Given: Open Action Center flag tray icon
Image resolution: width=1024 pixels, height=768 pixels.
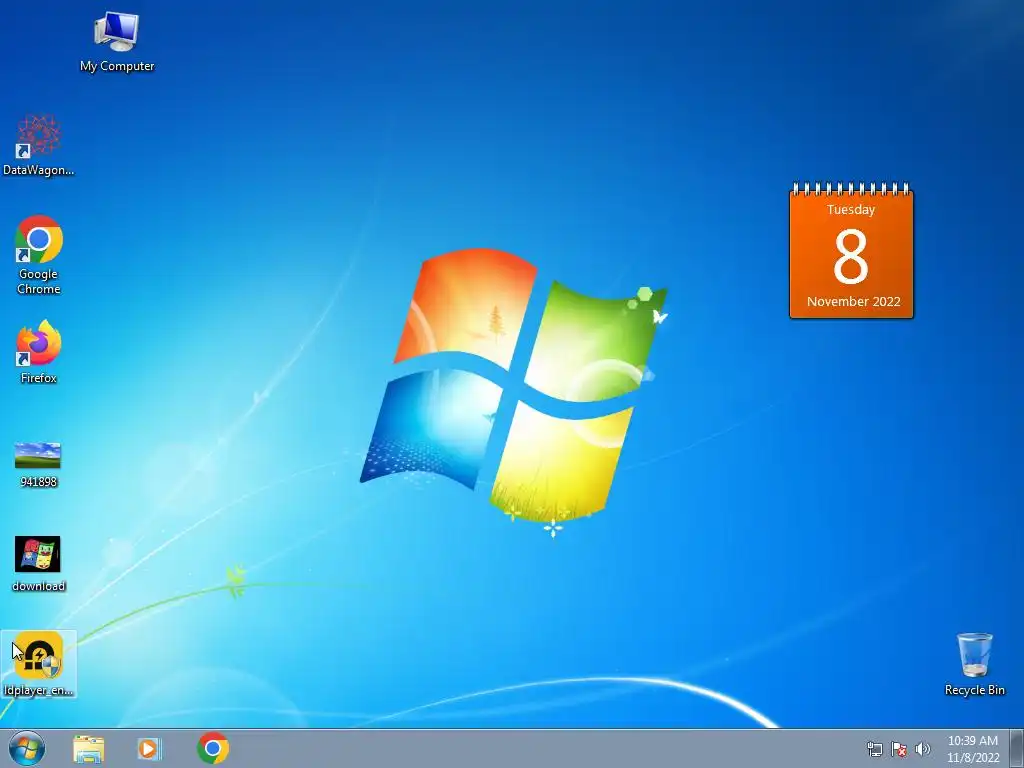Looking at the screenshot, I should pos(899,749).
